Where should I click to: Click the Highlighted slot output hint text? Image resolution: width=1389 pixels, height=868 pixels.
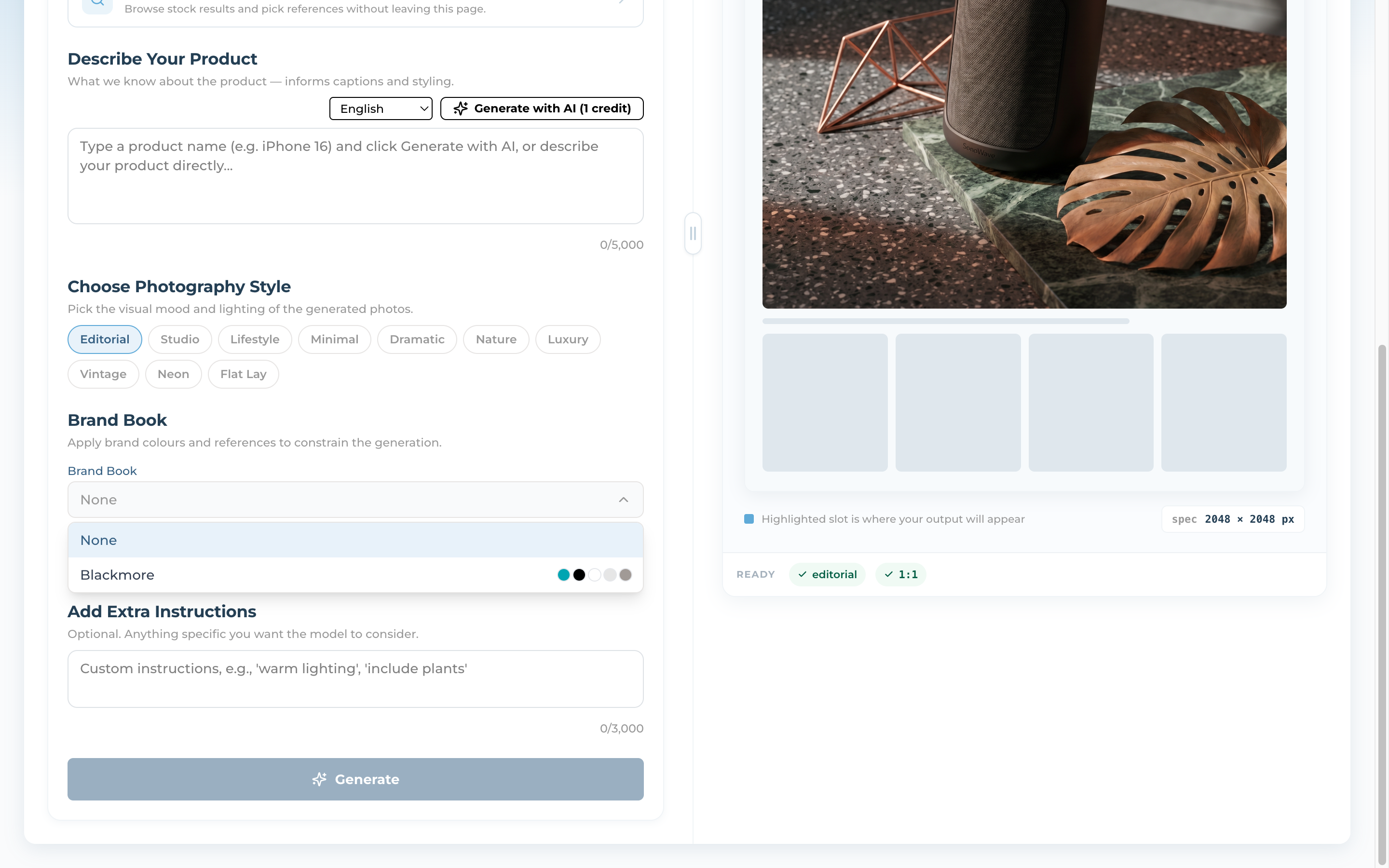pos(893,519)
